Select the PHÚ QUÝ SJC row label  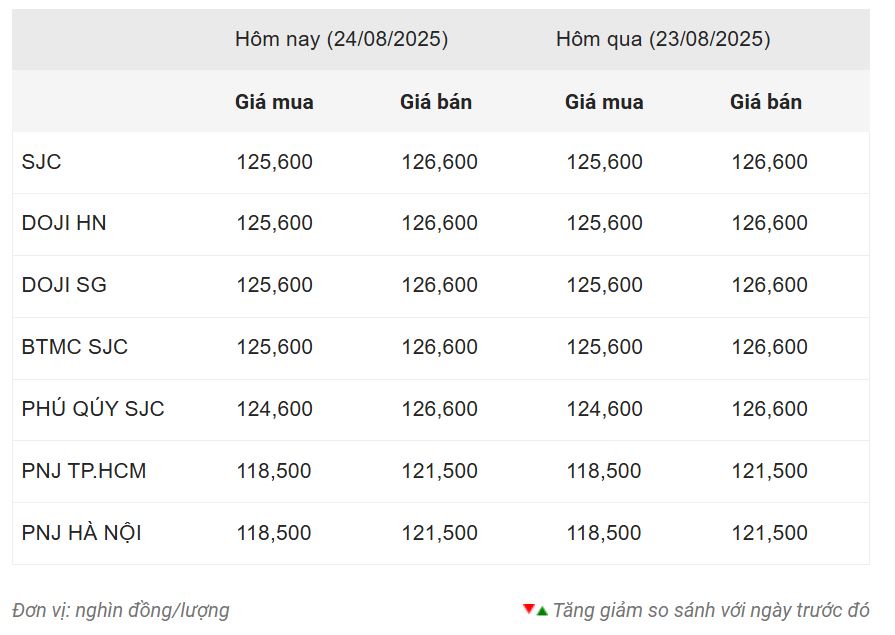pyautogui.click(x=93, y=409)
